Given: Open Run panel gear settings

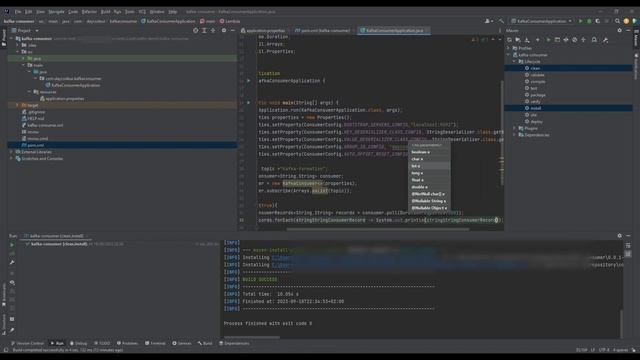Looking at the screenshot, I should pyautogui.click(x=620, y=236).
